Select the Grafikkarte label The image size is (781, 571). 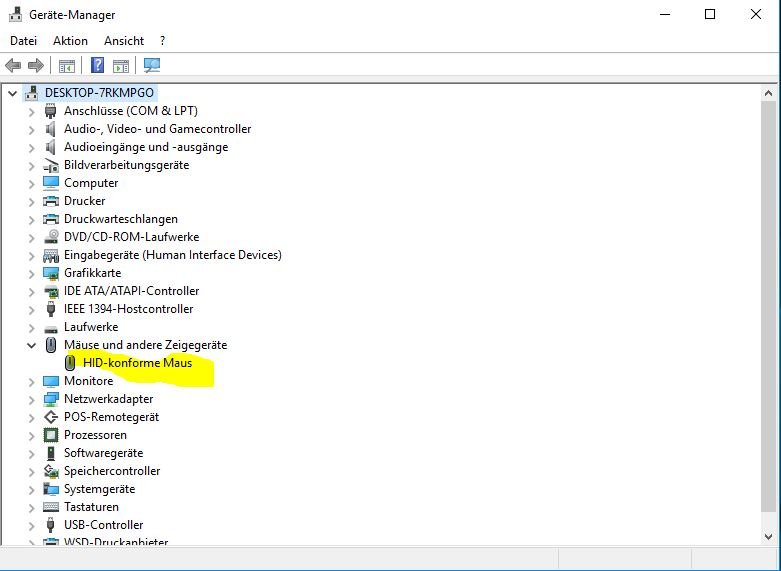tap(93, 273)
